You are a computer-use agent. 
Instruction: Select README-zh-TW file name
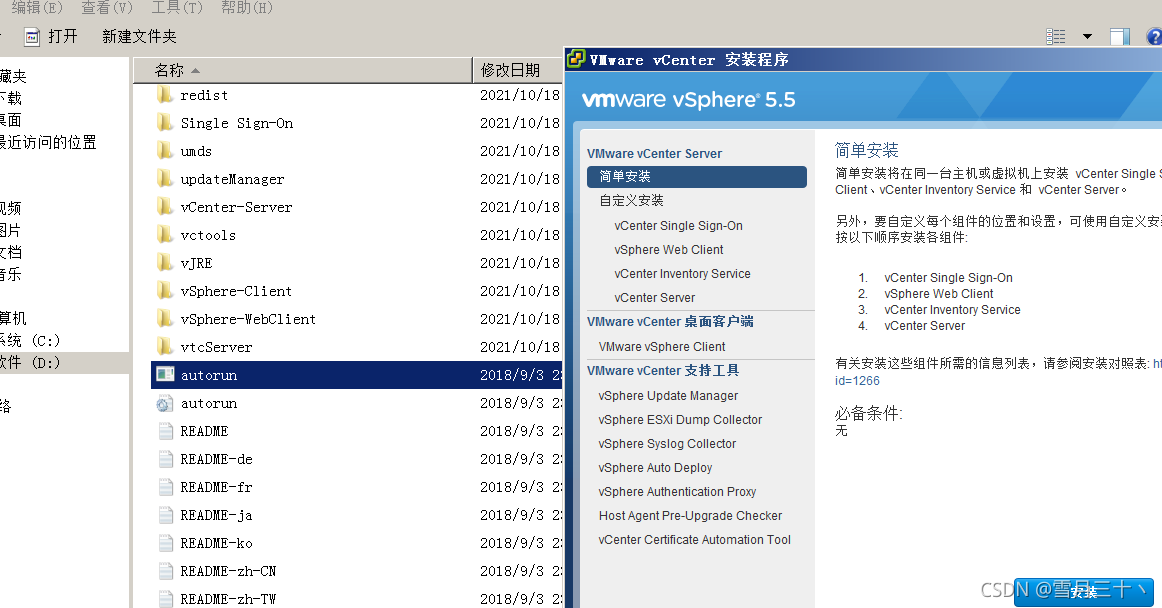pos(228,599)
